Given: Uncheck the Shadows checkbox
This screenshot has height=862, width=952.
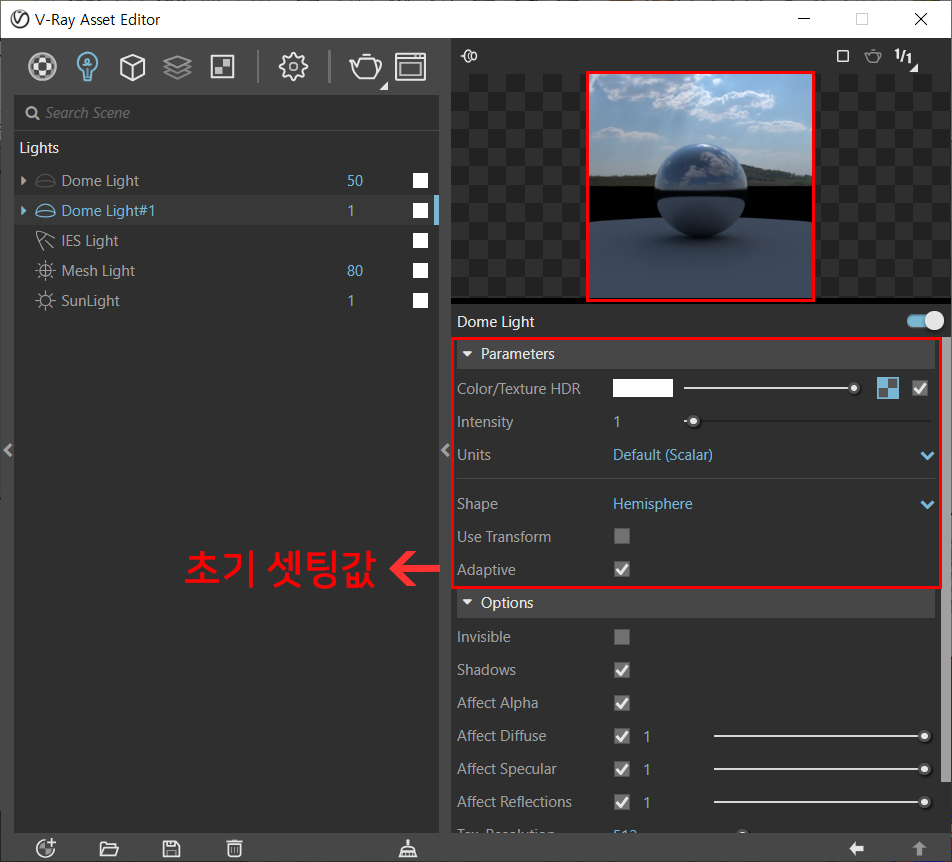Looking at the screenshot, I should coord(622,670).
